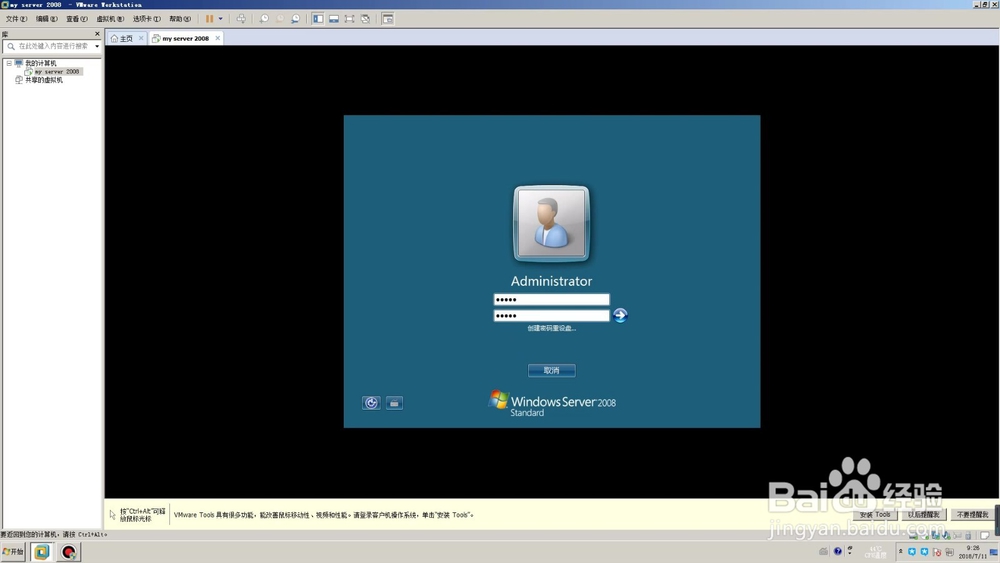This screenshot has width=1000, height=563.
Task: Select 共享的虚拟机 in the library tree
Action: 43,80
